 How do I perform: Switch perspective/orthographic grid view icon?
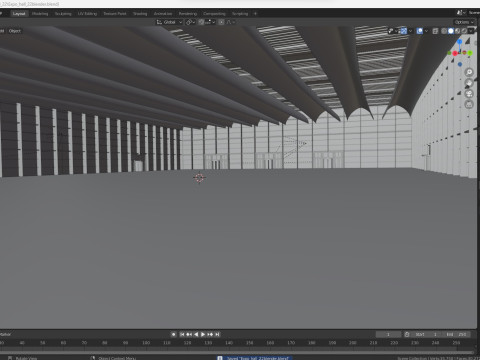click(x=469, y=104)
